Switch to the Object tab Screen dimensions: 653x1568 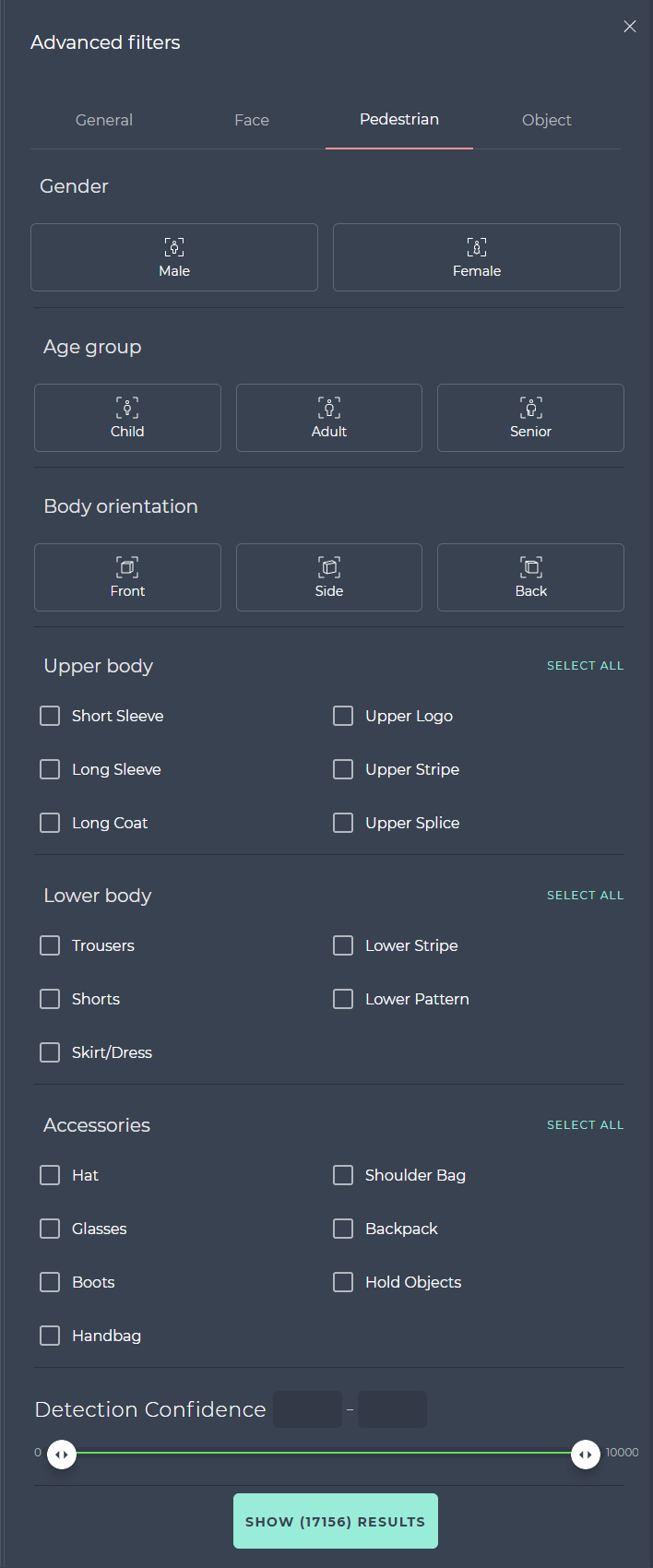(x=547, y=120)
